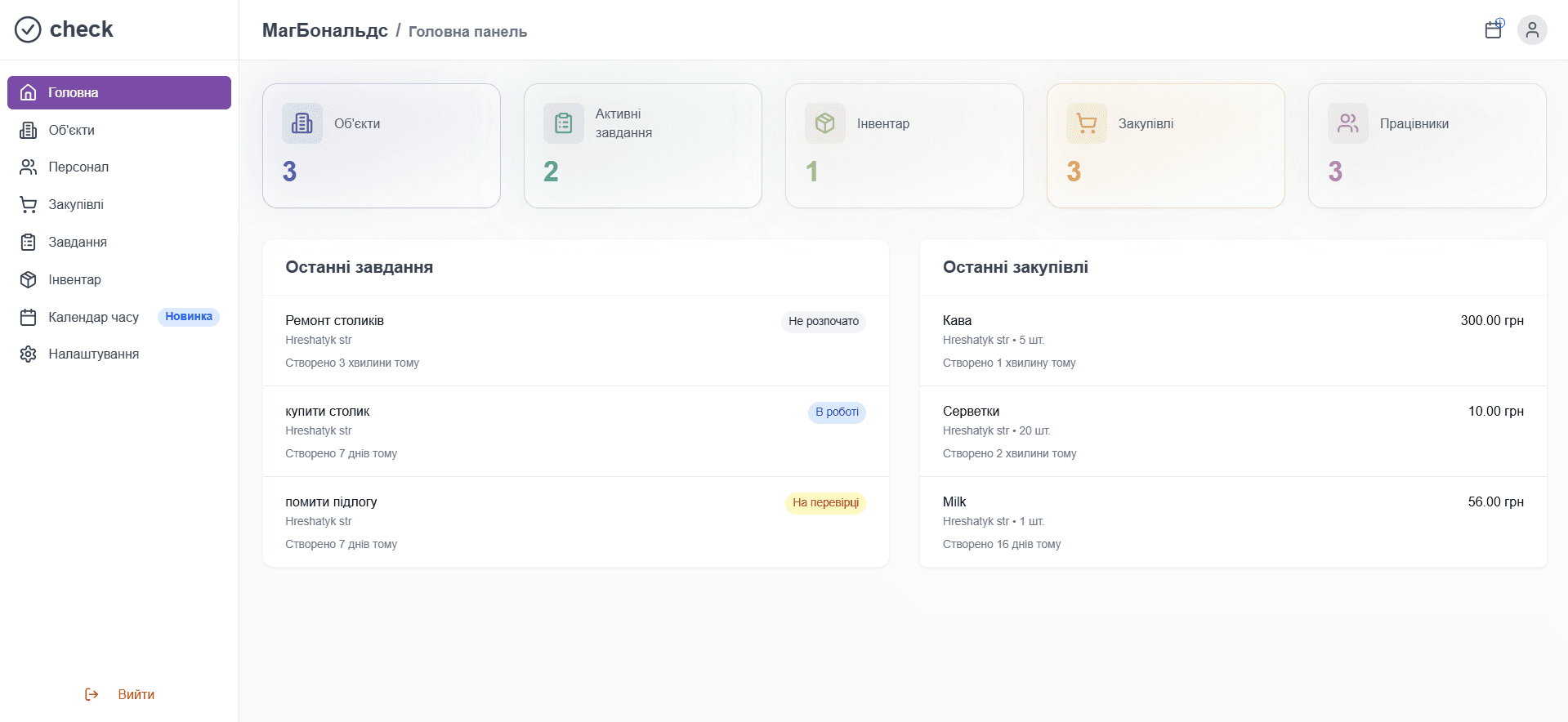Image resolution: width=1568 pixels, height=722 pixels.
Task: Open the купити столик task
Action: [x=576, y=431]
